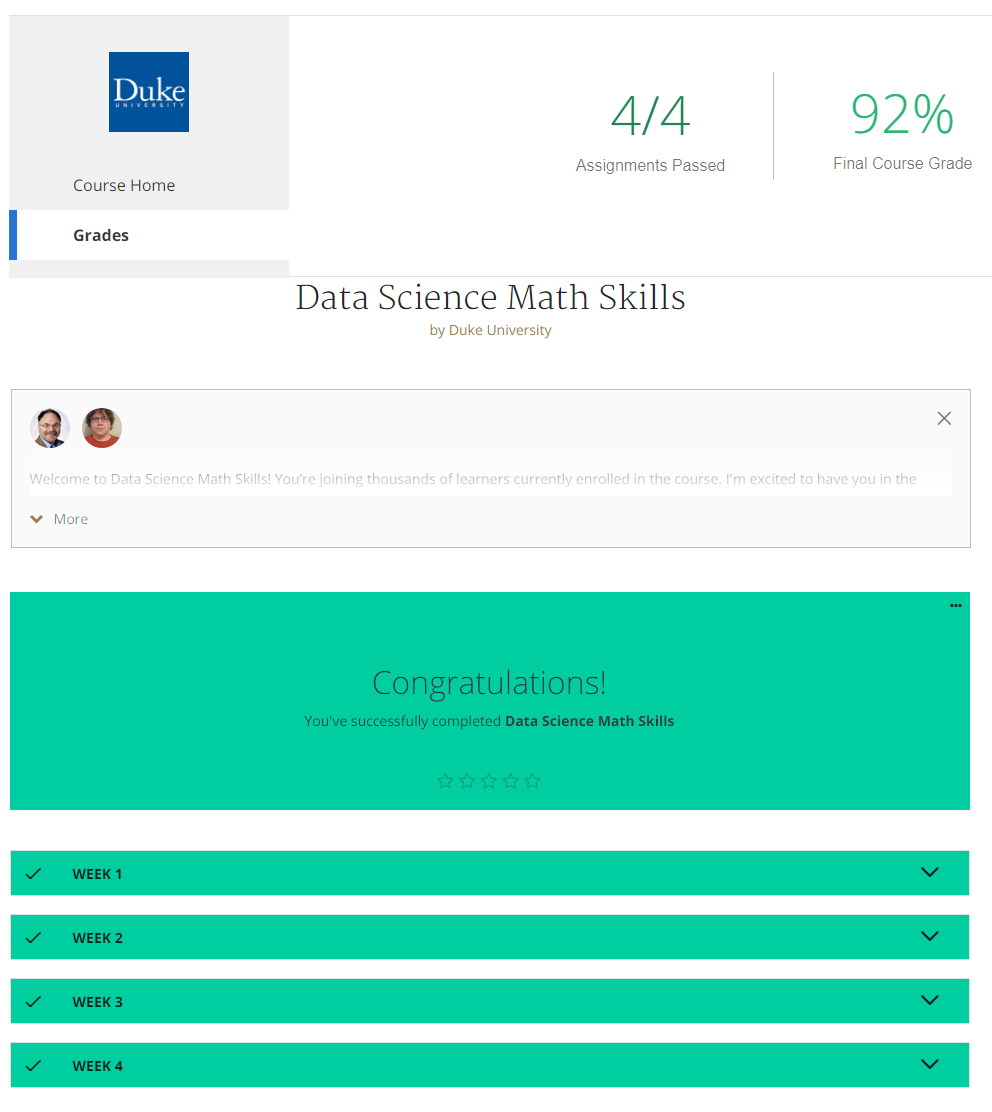Click the Duke University logo
This screenshot has width=992, height=1112.
149,92
